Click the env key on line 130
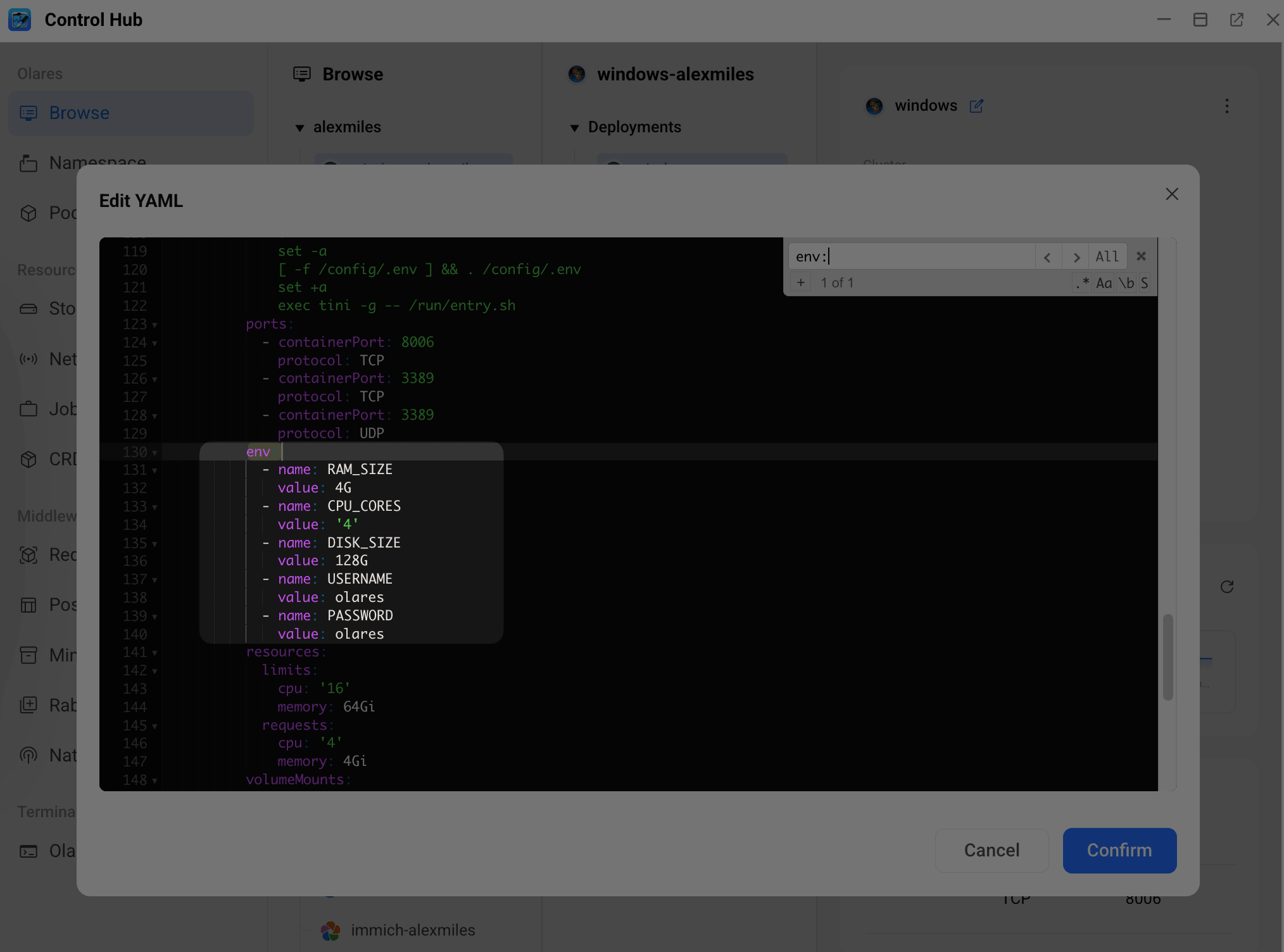1284x952 pixels. tap(258, 452)
